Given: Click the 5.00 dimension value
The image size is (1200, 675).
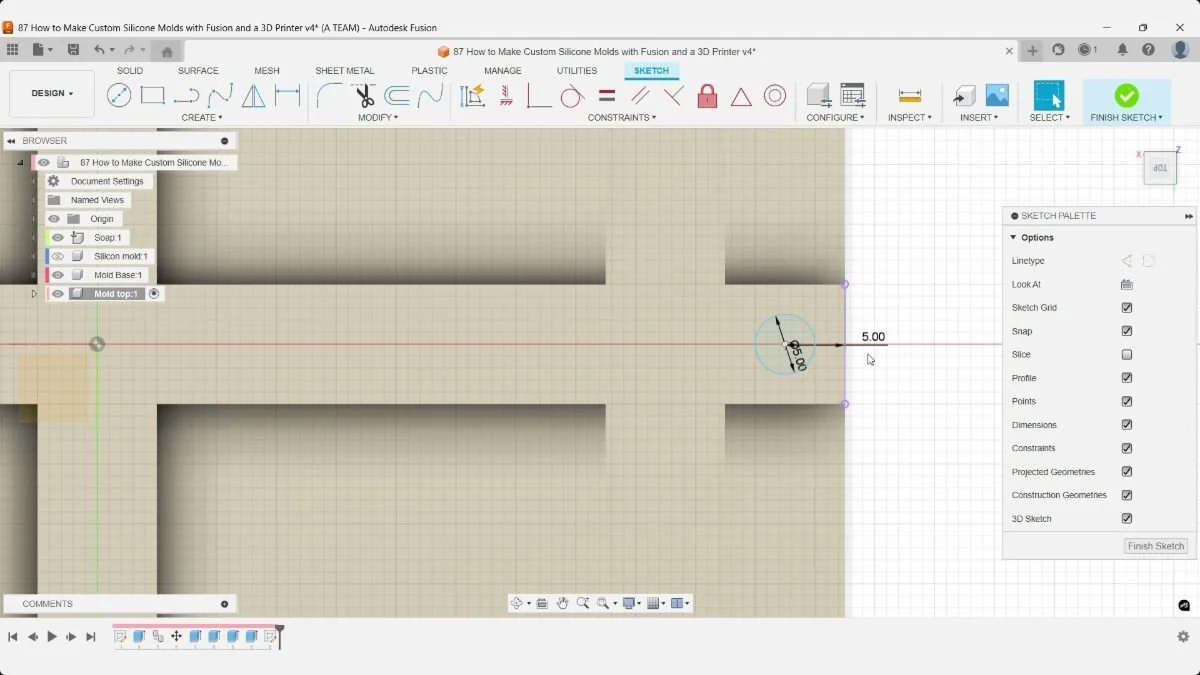Looking at the screenshot, I should click(873, 337).
